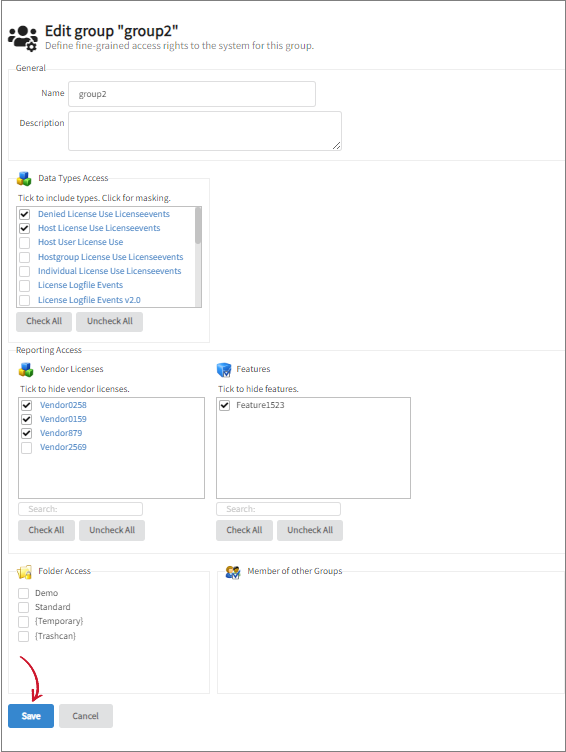Open Denied License Use Licenseevents masking link
The height and width of the screenshot is (752, 566).
104,214
